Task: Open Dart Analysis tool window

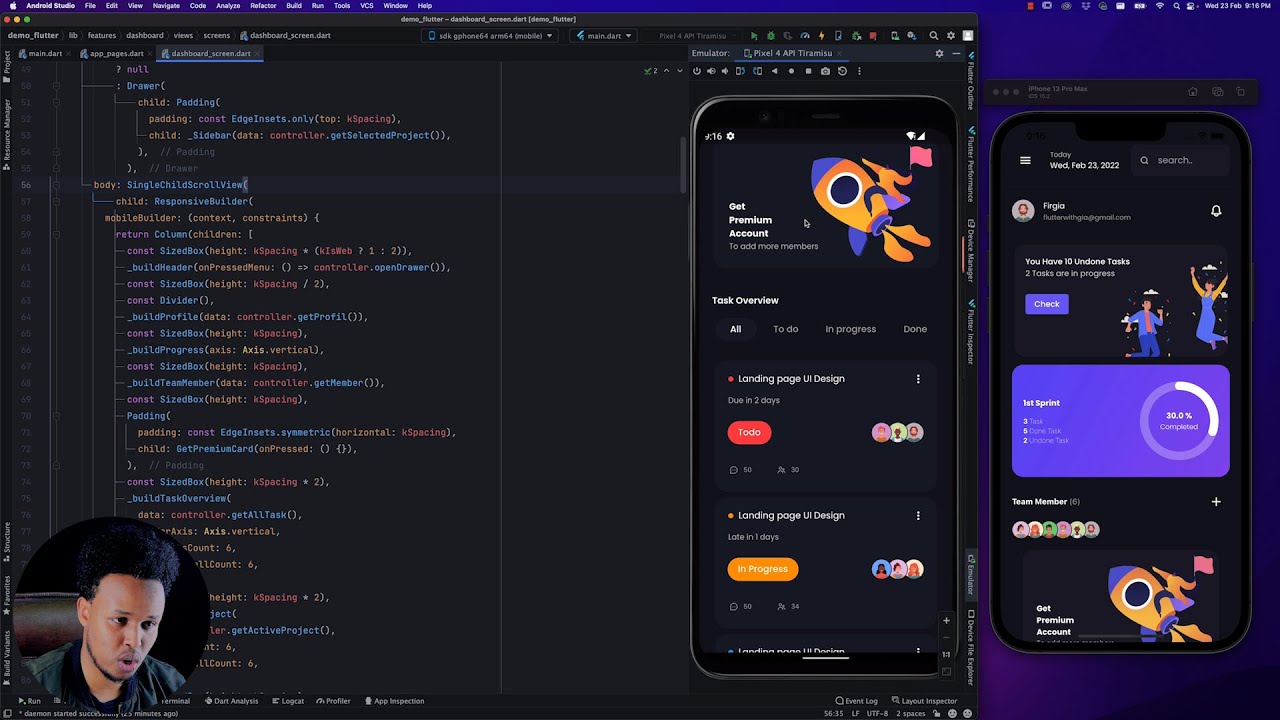Action: (x=232, y=701)
